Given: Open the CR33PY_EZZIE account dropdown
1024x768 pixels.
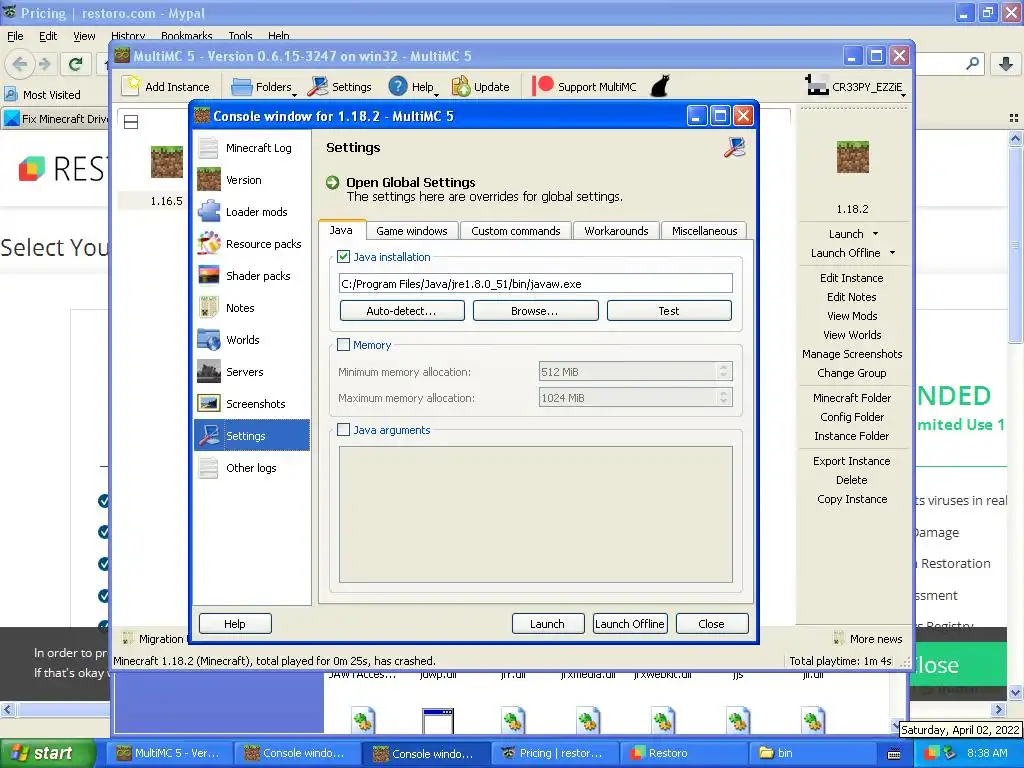Looking at the screenshot, I should click(x=903, y=95).
